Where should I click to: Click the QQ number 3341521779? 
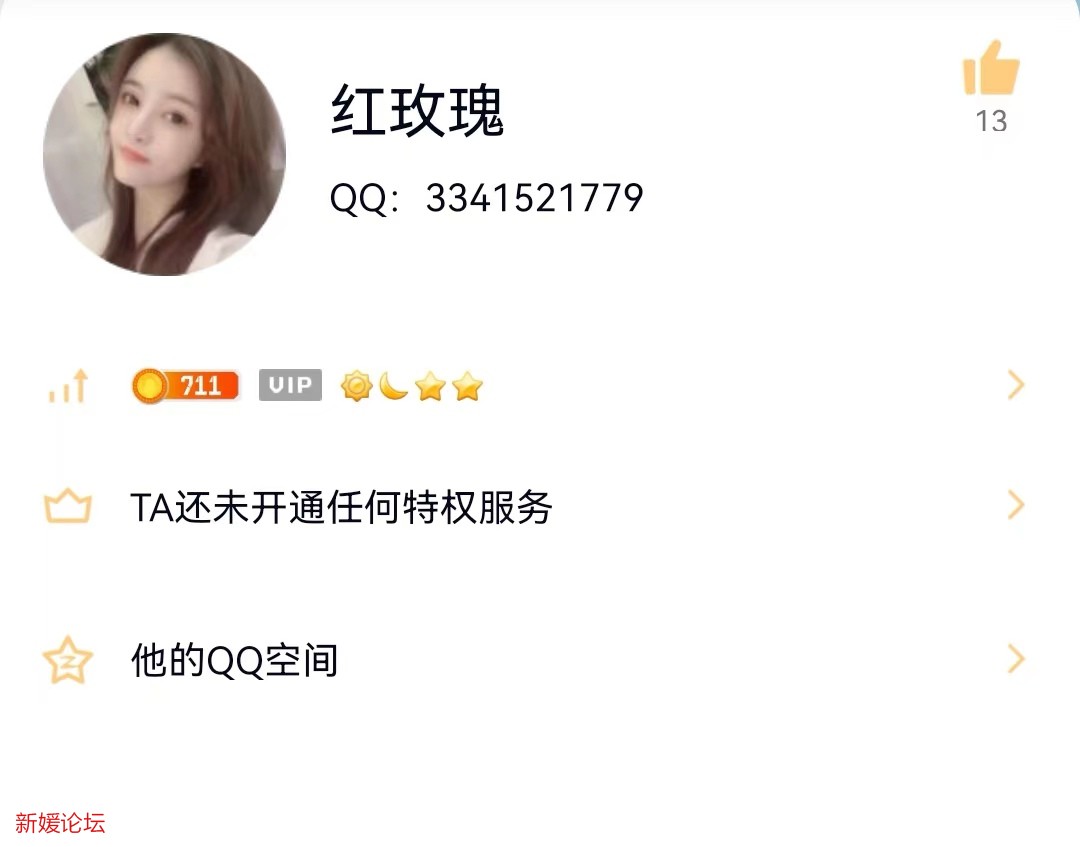(534, 198)
